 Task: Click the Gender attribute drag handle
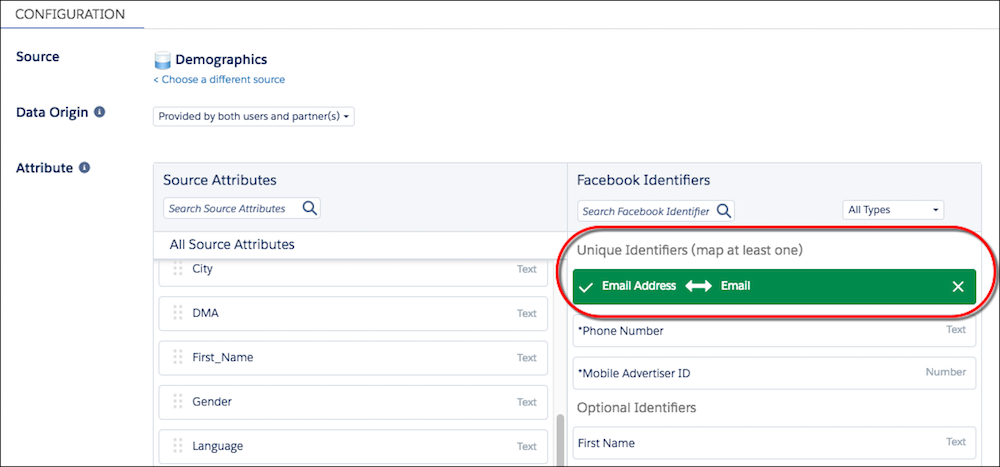178,401
